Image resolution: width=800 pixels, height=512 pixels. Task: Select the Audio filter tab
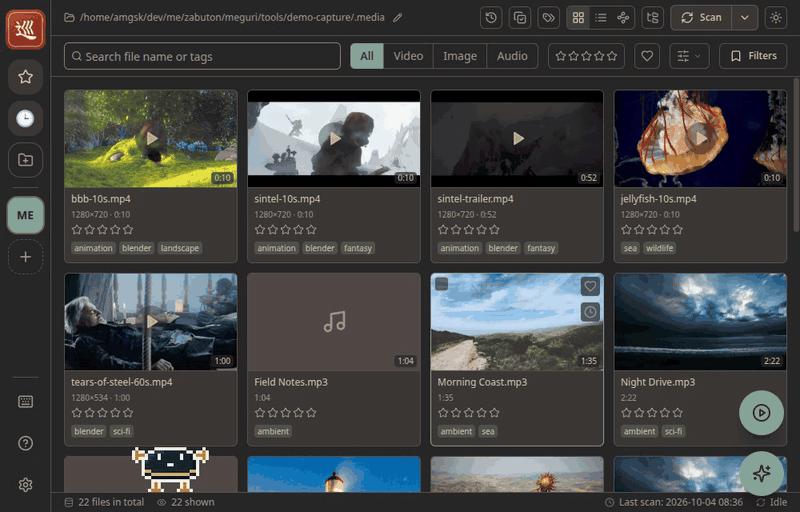point(512,56)
